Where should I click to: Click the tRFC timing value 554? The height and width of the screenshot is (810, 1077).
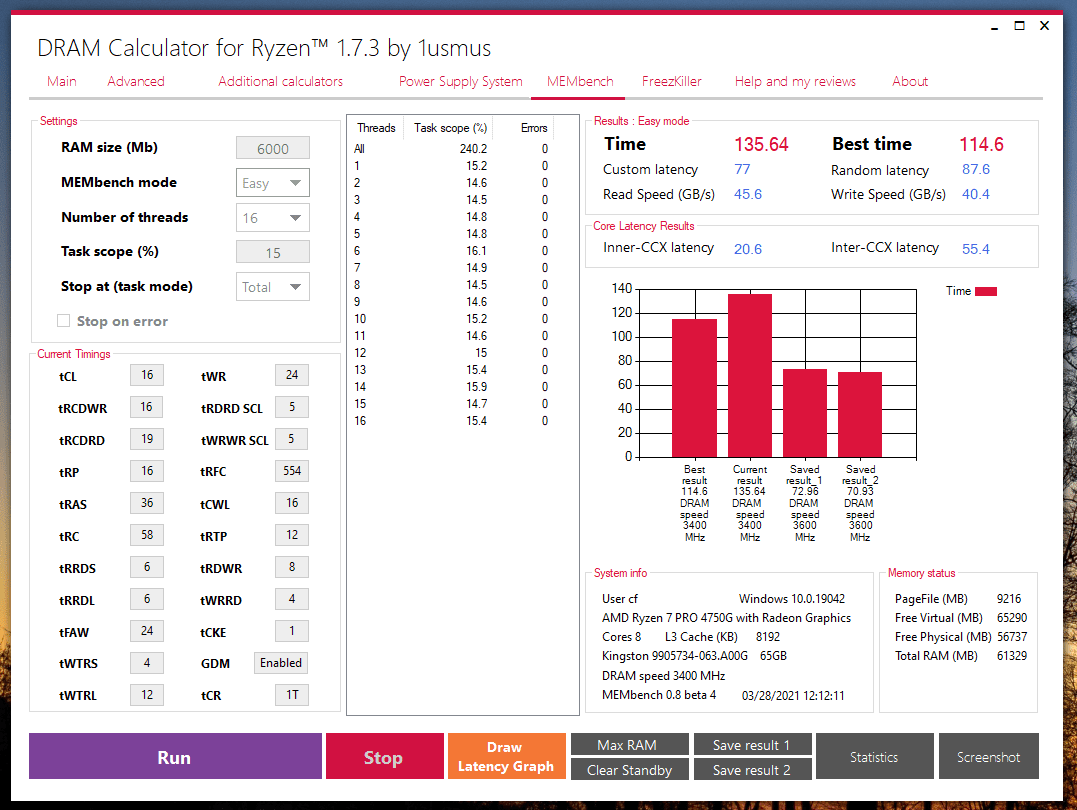(x=292, y=471)
